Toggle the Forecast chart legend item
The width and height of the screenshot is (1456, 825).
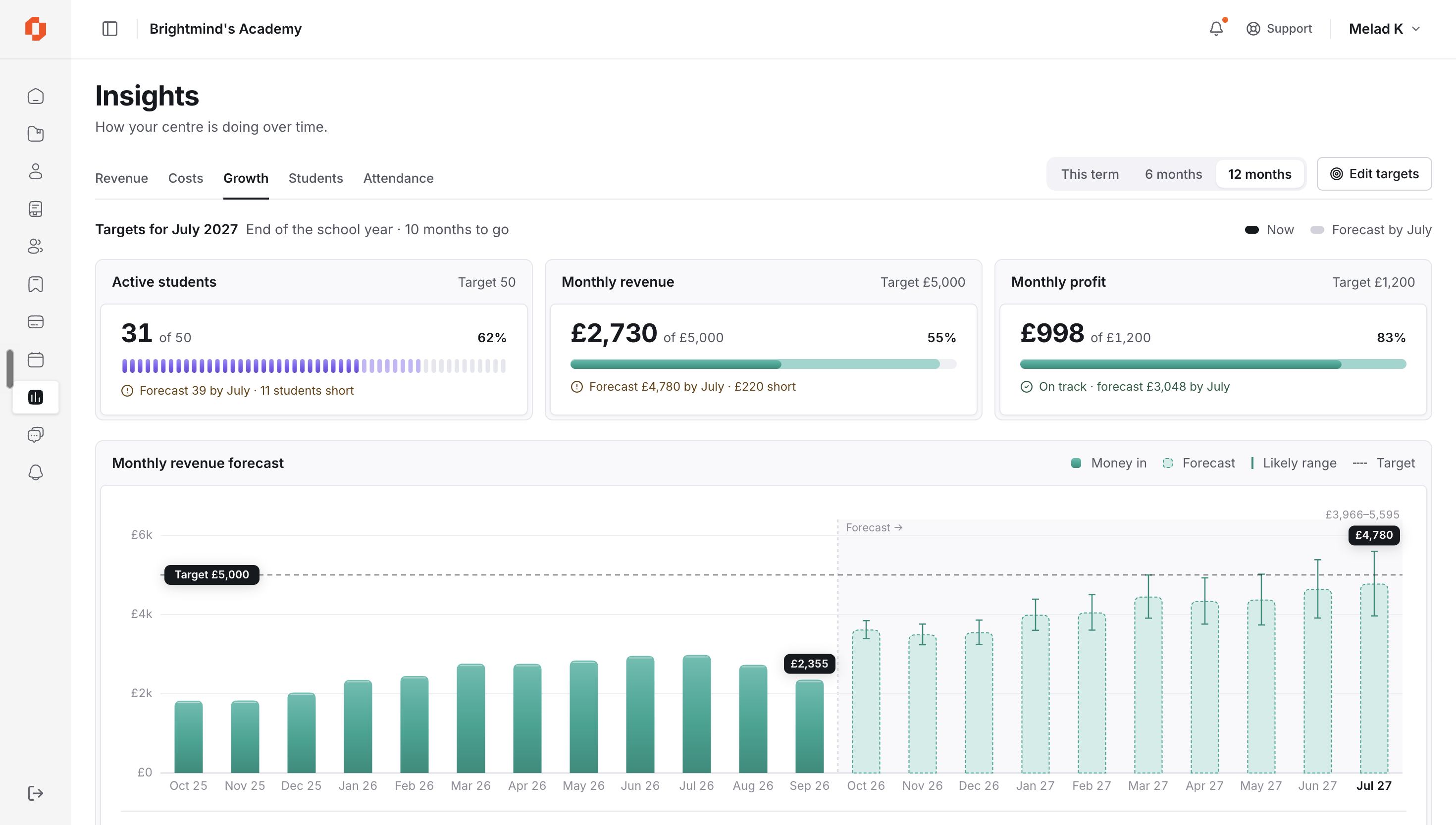coord(1198,463)
